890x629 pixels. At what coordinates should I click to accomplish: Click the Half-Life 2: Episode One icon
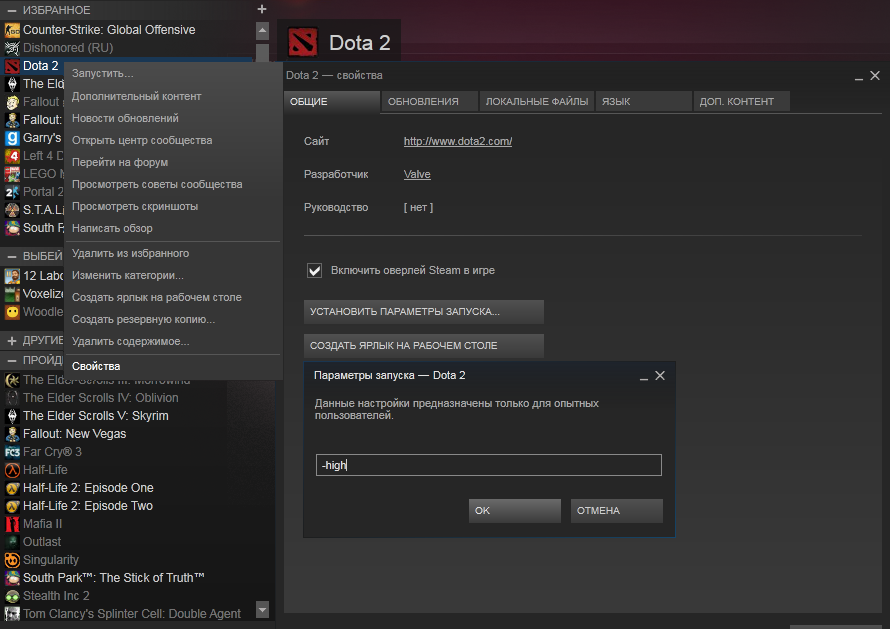[12, 488]
